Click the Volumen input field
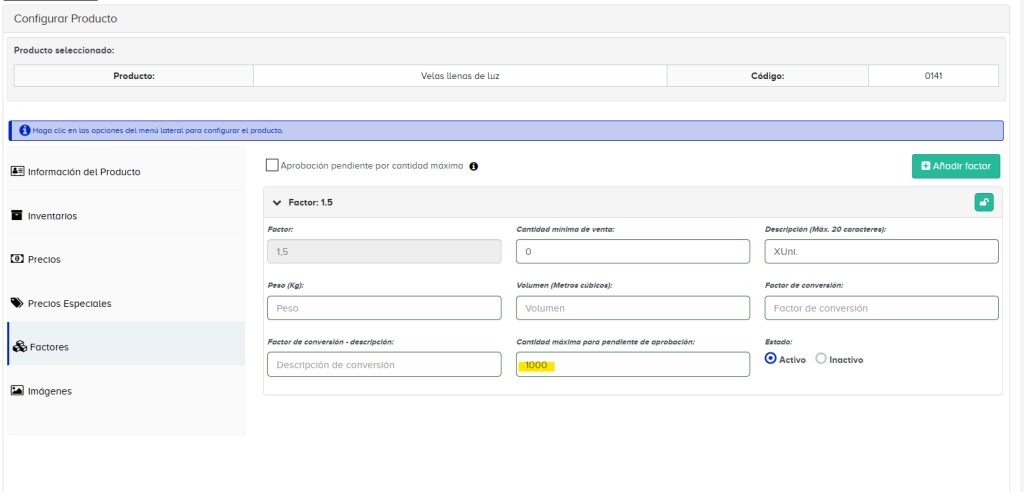Image resolution: width=1024 pixels, height=492 pixels. [633, 308]
